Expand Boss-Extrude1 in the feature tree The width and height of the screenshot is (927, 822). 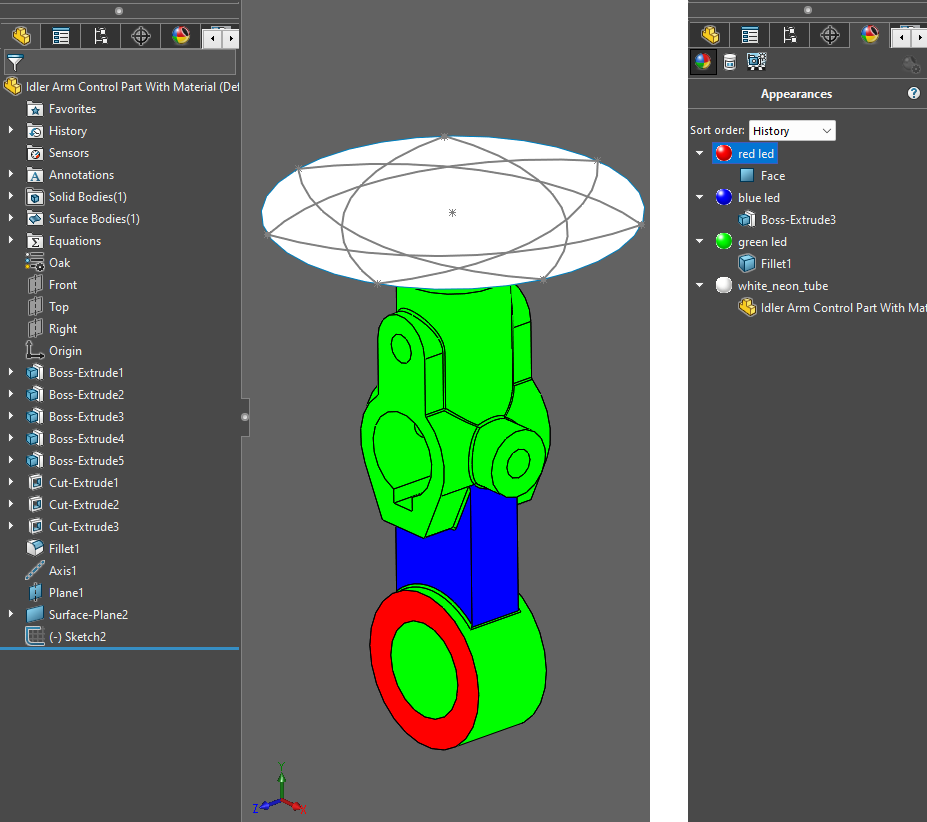coord(8,372)
